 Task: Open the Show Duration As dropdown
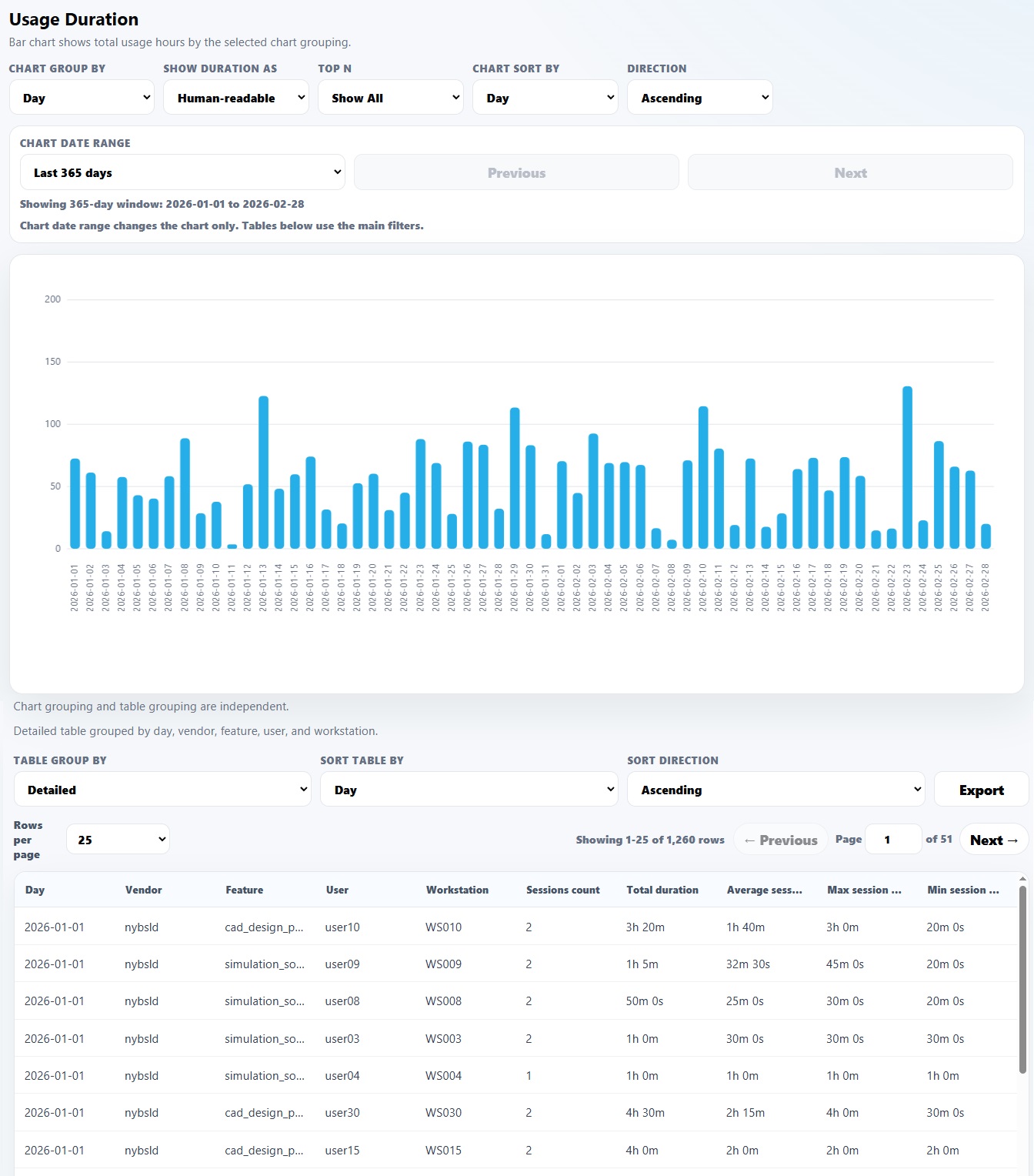coord(236,98)
